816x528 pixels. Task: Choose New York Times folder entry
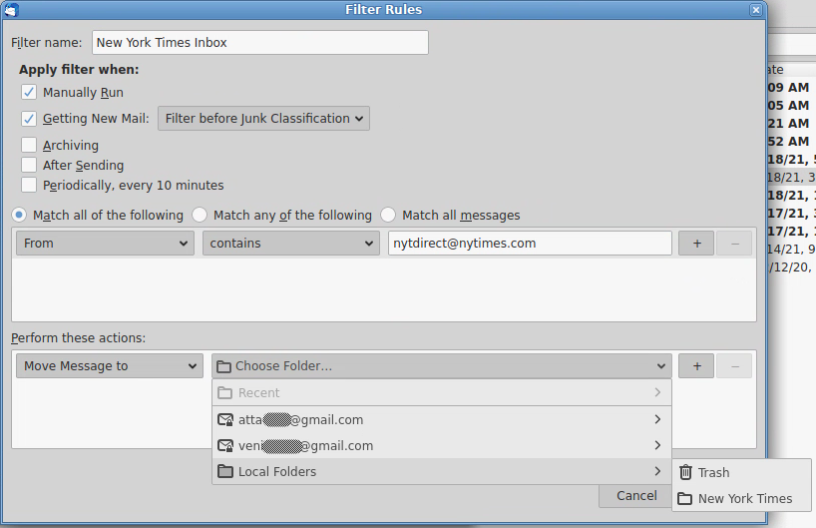[x=742, y=498]
